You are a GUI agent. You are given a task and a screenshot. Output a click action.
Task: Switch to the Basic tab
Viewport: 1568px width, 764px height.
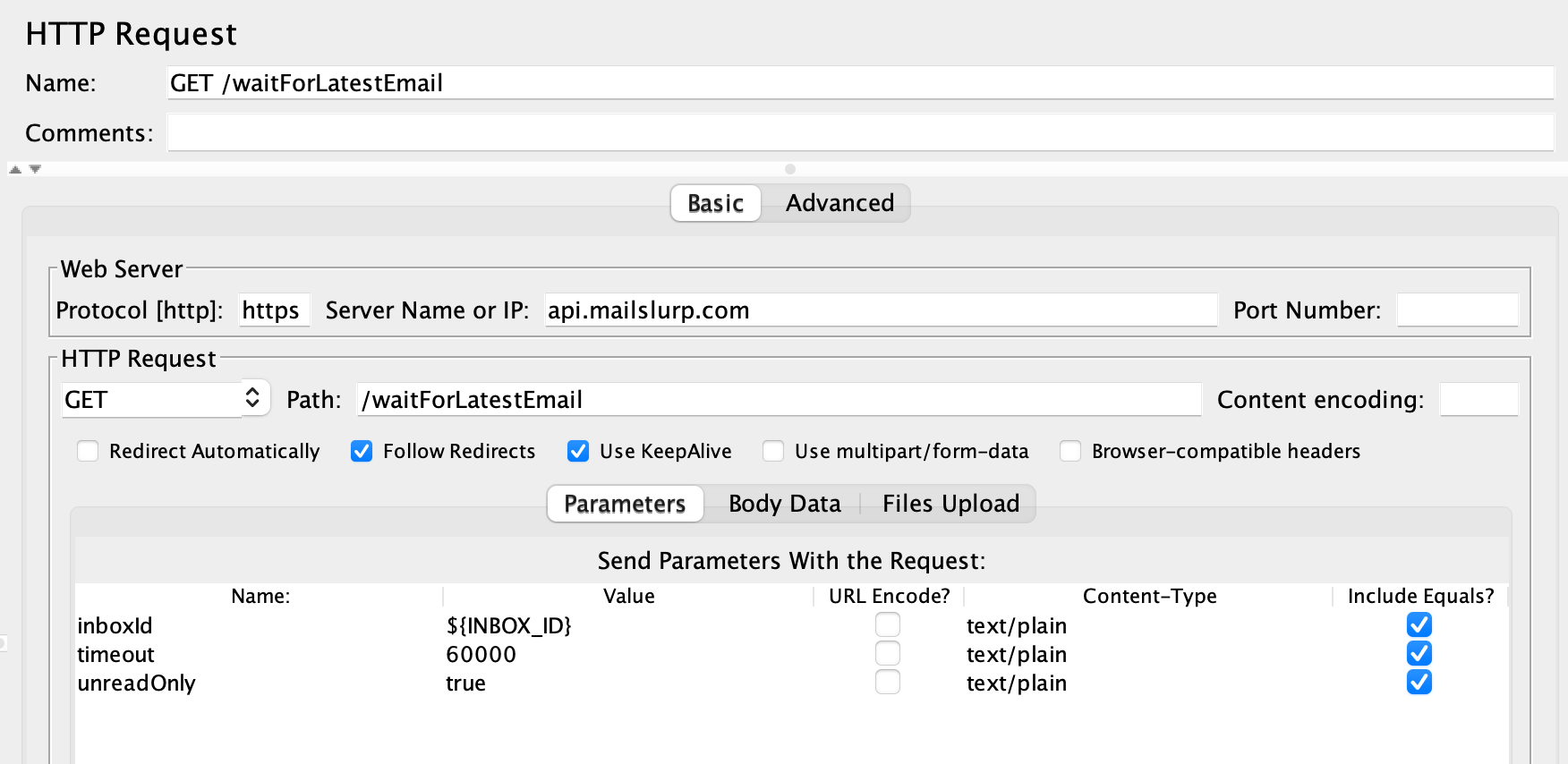point(716,203)
